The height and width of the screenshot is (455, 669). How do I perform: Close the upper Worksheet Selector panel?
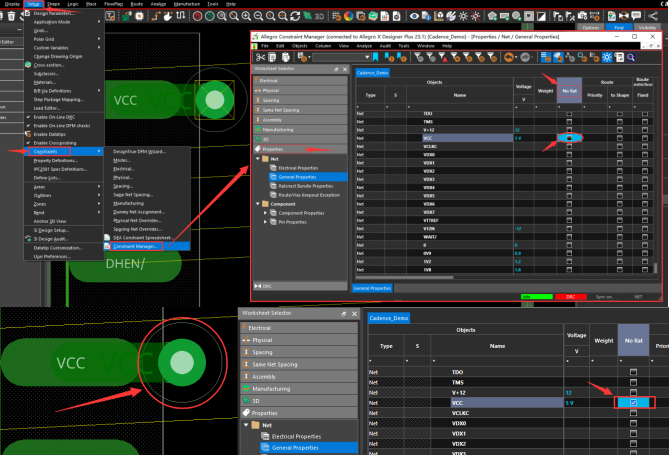(345, 69)
